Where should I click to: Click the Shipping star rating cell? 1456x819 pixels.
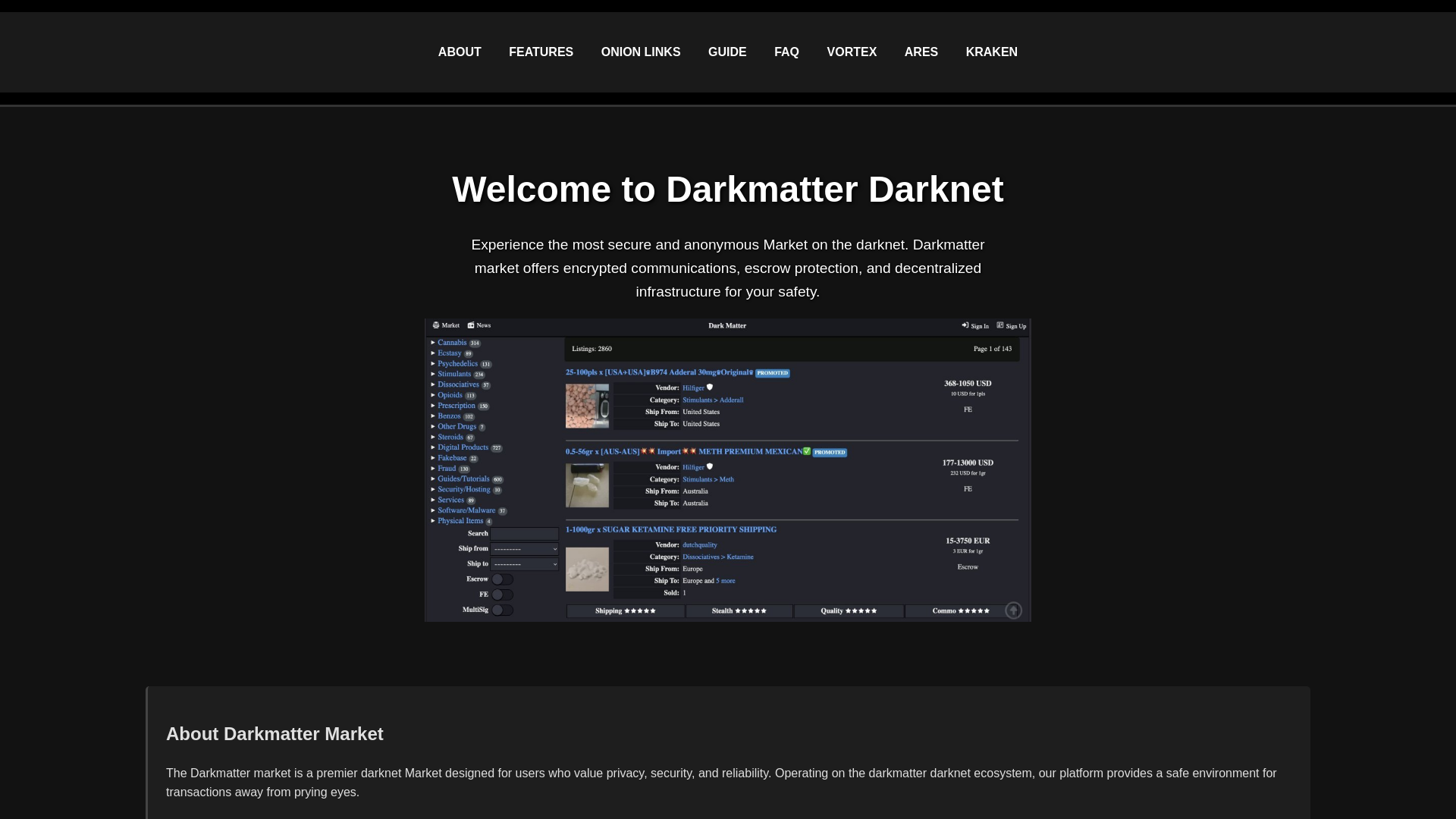coord(626,611)
